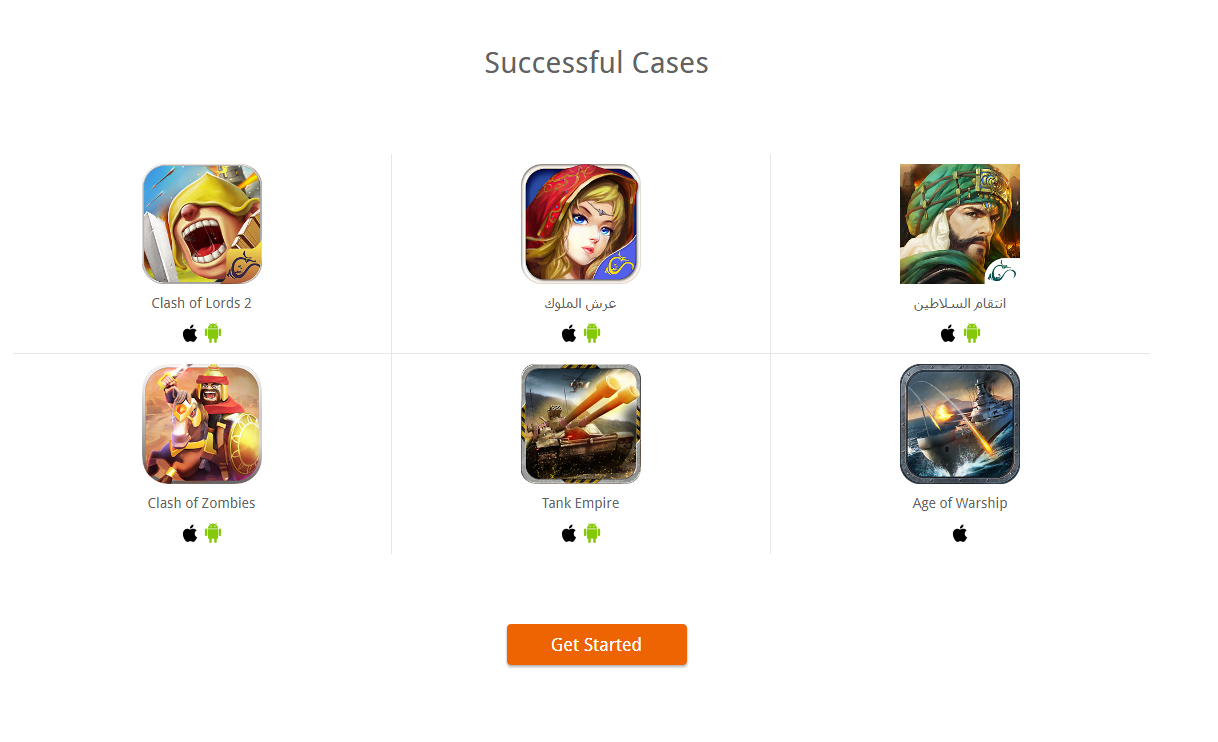Viewport: 1218px width, 742px height.
Task: Select the turbaned sultan game icon
Action: point(960,224)
